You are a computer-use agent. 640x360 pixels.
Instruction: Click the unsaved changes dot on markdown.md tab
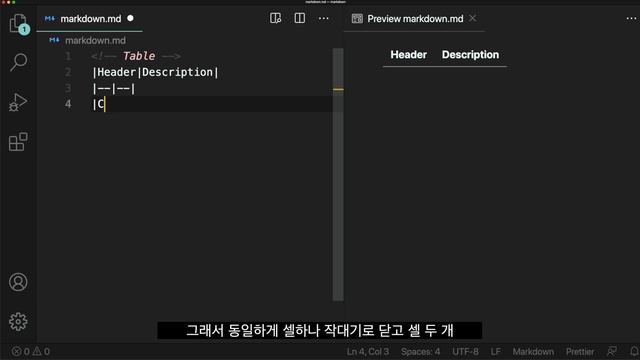point(130,18)
